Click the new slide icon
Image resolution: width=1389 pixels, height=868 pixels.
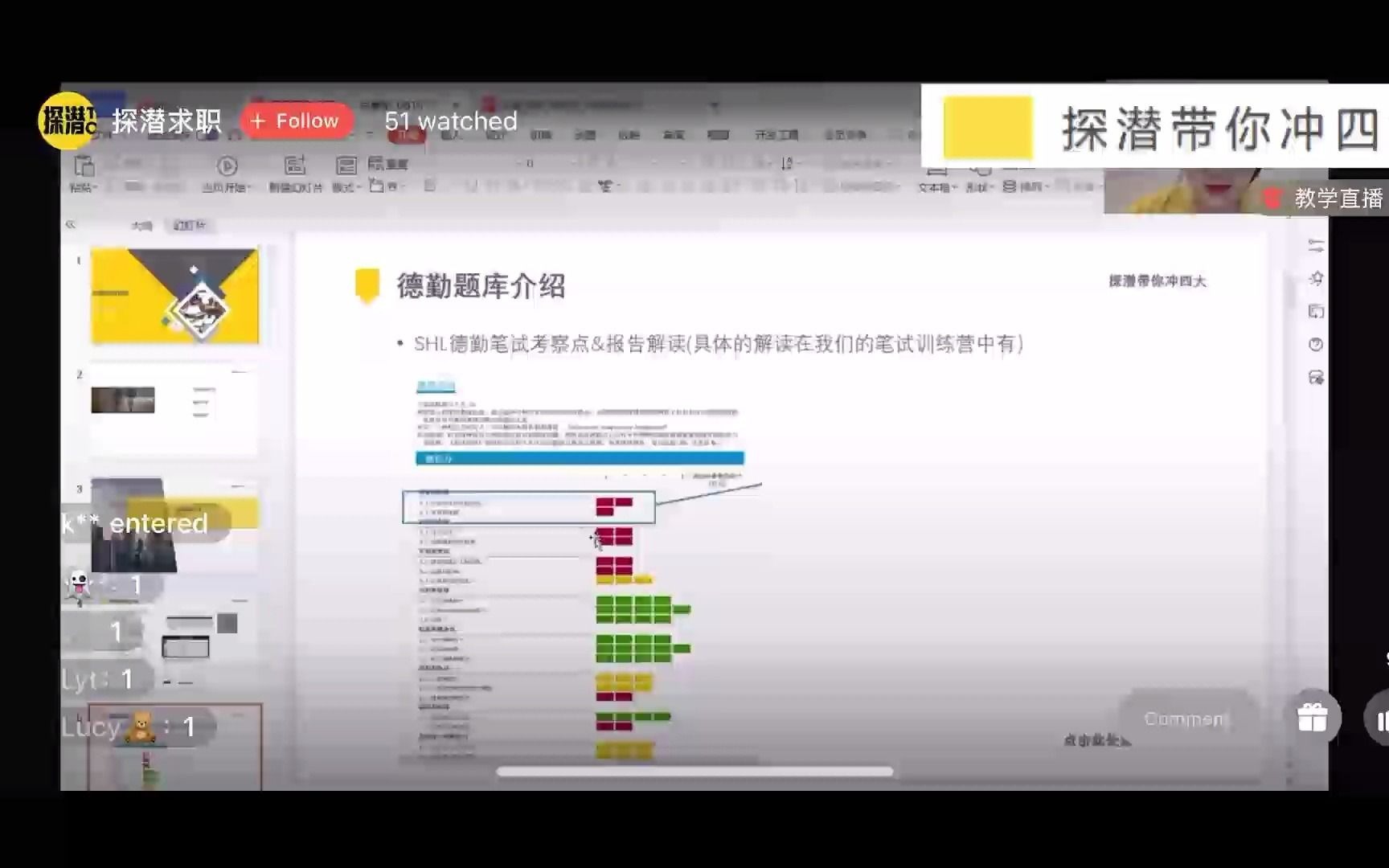click(x=295, y=166)
